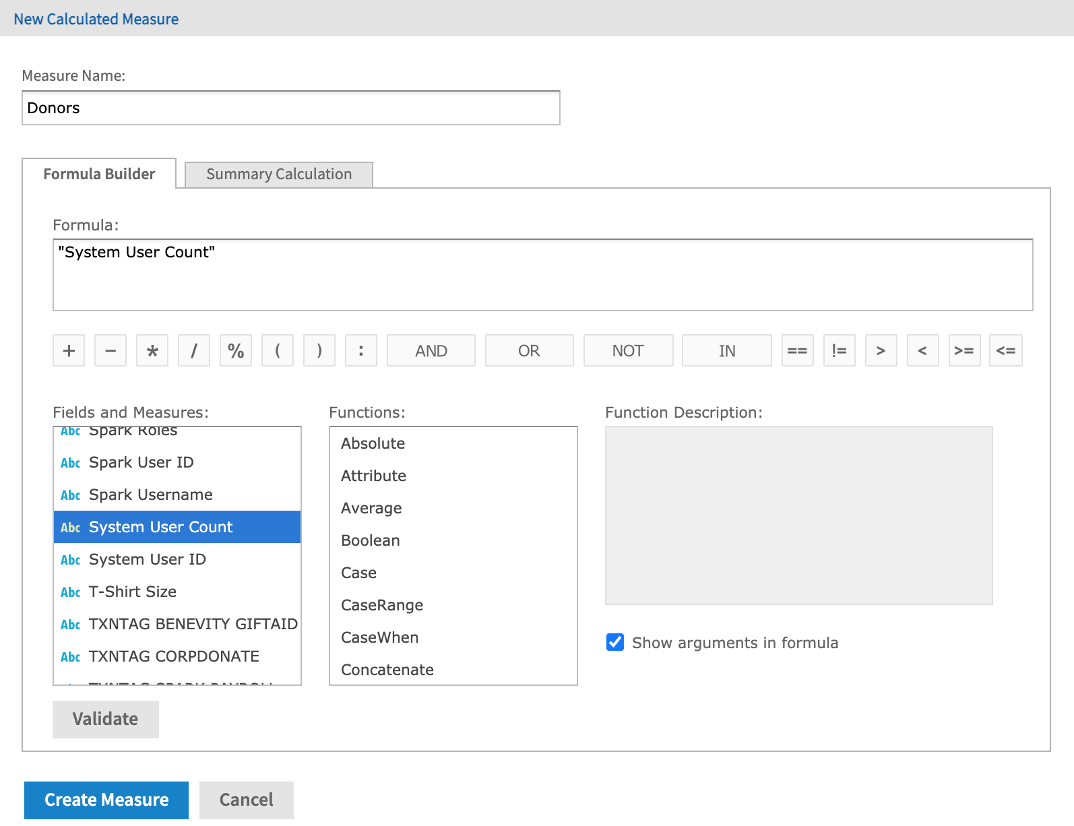Uncheck Show arguments in formula
The height and width of the screenshot is (826, 1074).
(615, 642)
